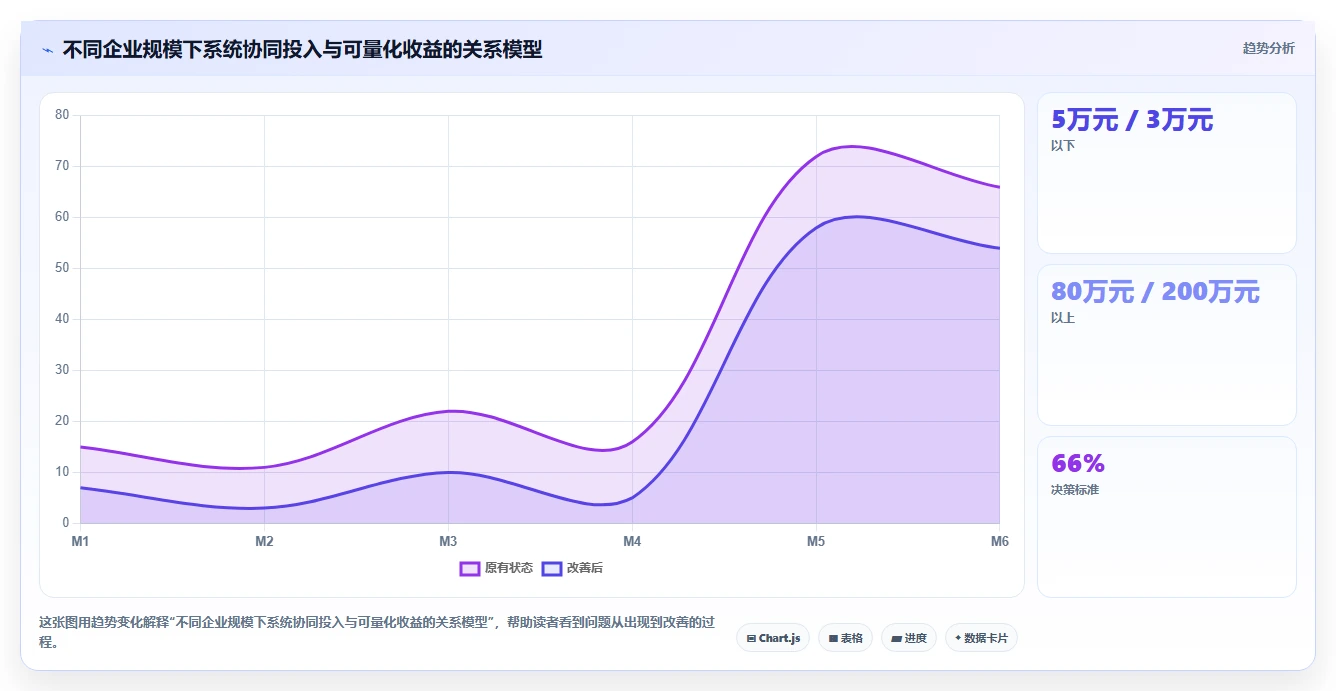Click the description paragraph starting 这张图用趋势变化解释

[x=378, y=632]
